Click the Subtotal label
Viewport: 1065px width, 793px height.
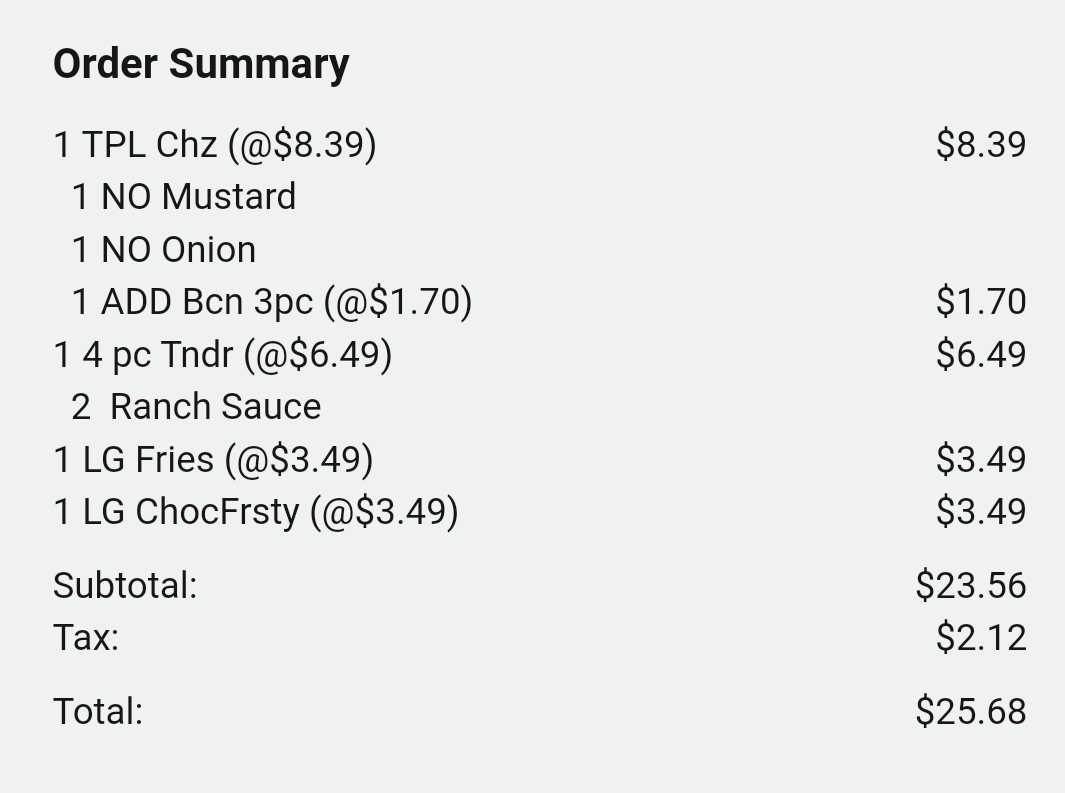coord(125,585)
